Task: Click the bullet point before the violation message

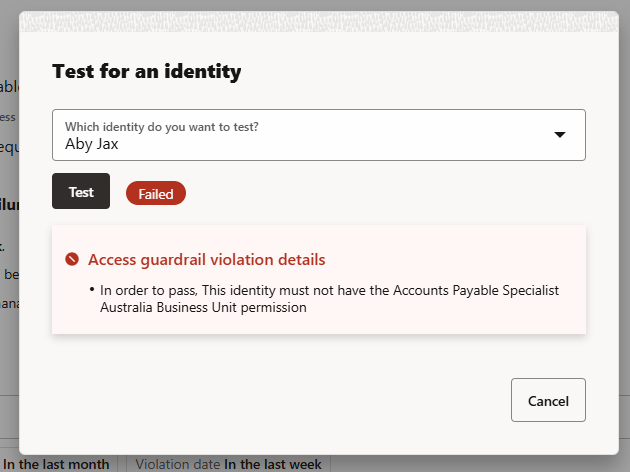Action: [x=92, y=290]
